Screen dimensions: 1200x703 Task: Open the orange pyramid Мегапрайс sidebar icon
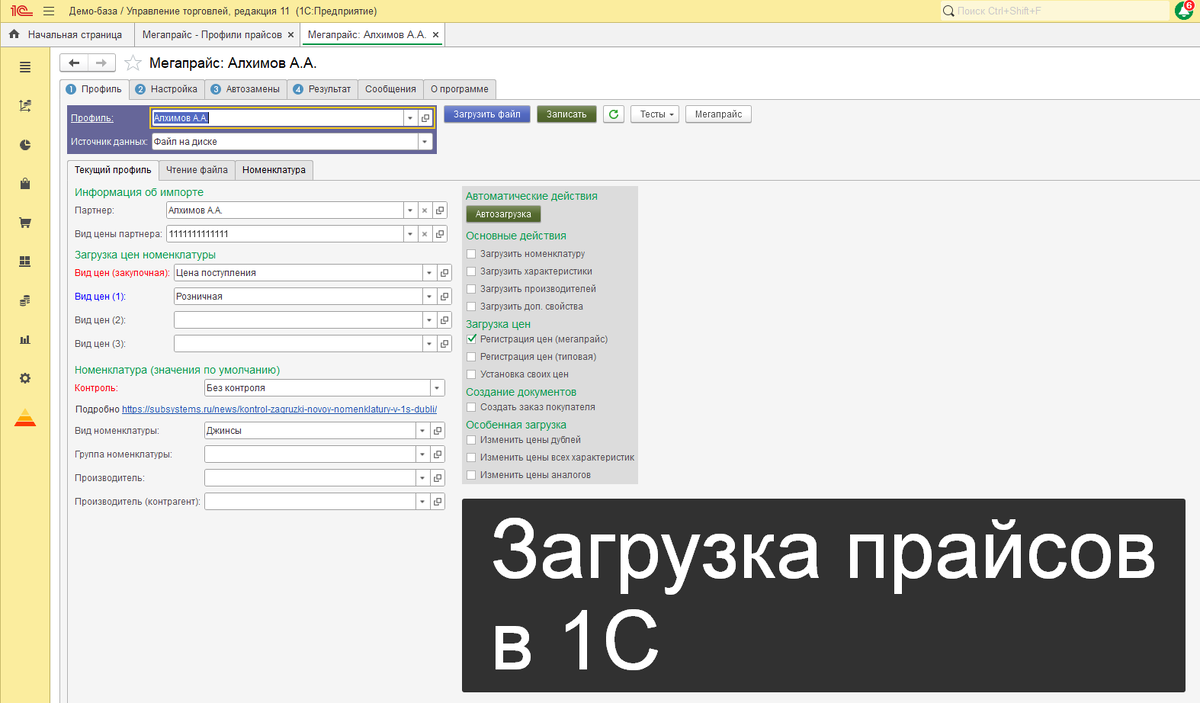pyautogui.click(x=25, y=418)
